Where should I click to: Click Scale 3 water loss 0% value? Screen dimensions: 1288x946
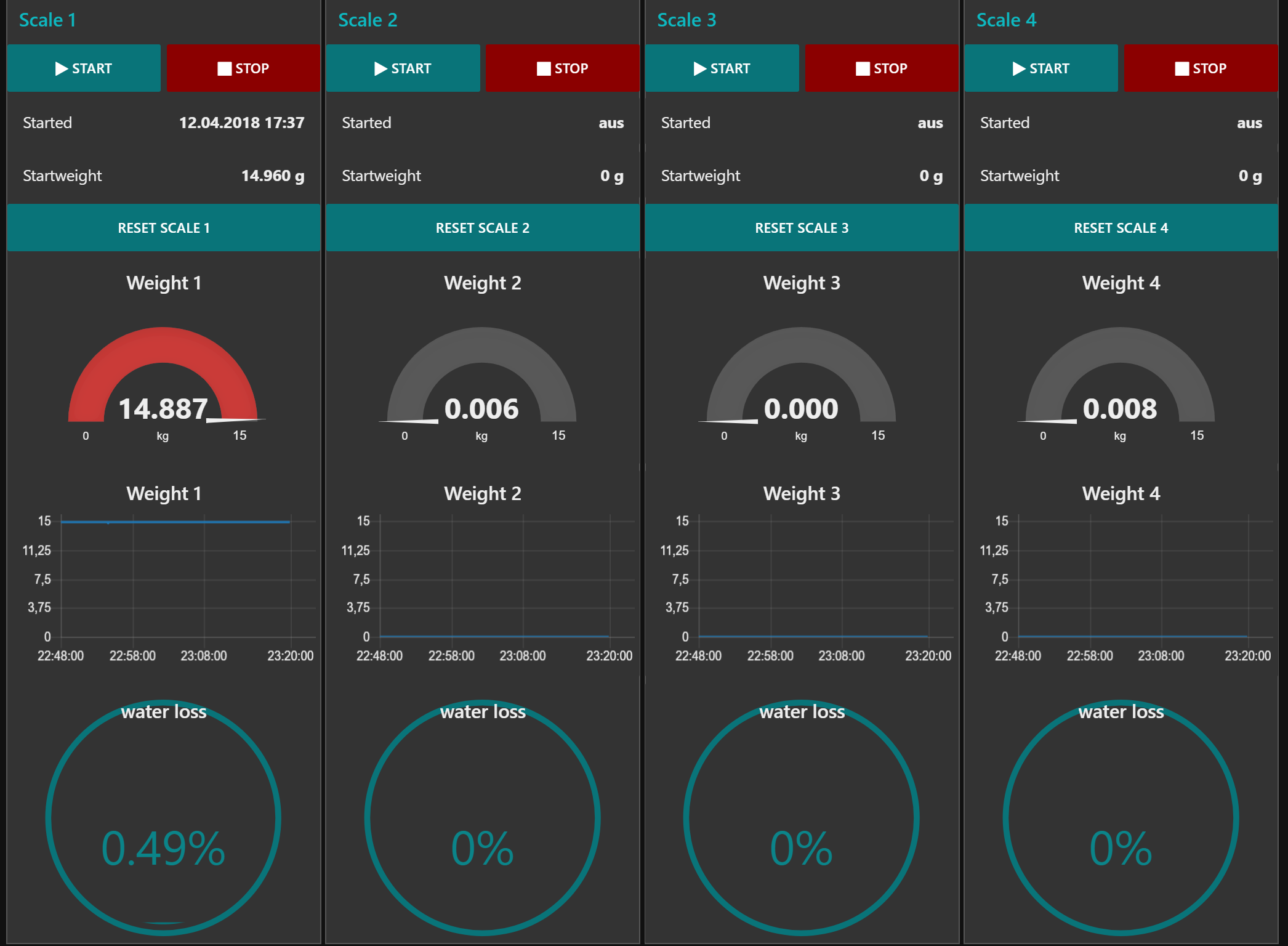tap(802, 849)
